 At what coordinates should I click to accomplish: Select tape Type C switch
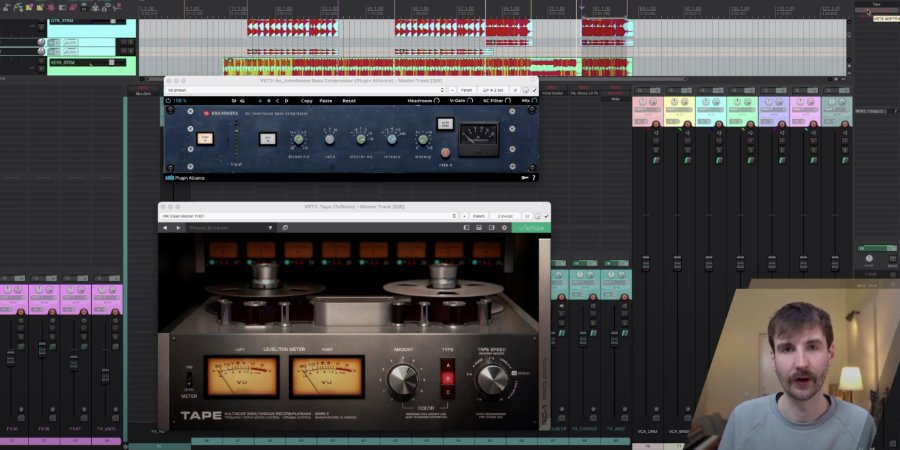click(x=448, y=391)
